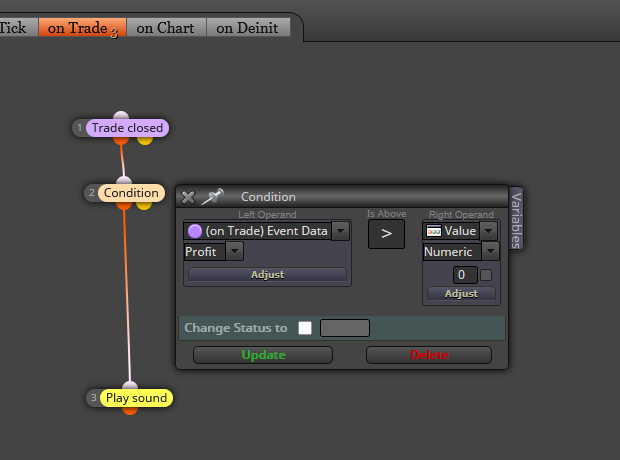
Task: Click the Is Above operator button
Action: pos(386,234)
